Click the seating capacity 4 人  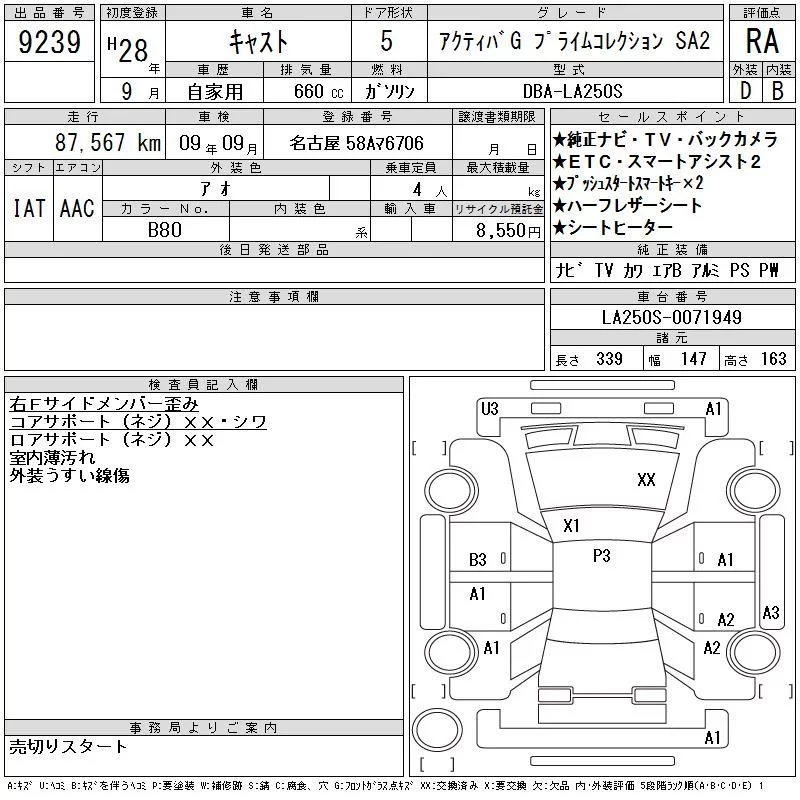pyautogui.click(x=430, y=190)
